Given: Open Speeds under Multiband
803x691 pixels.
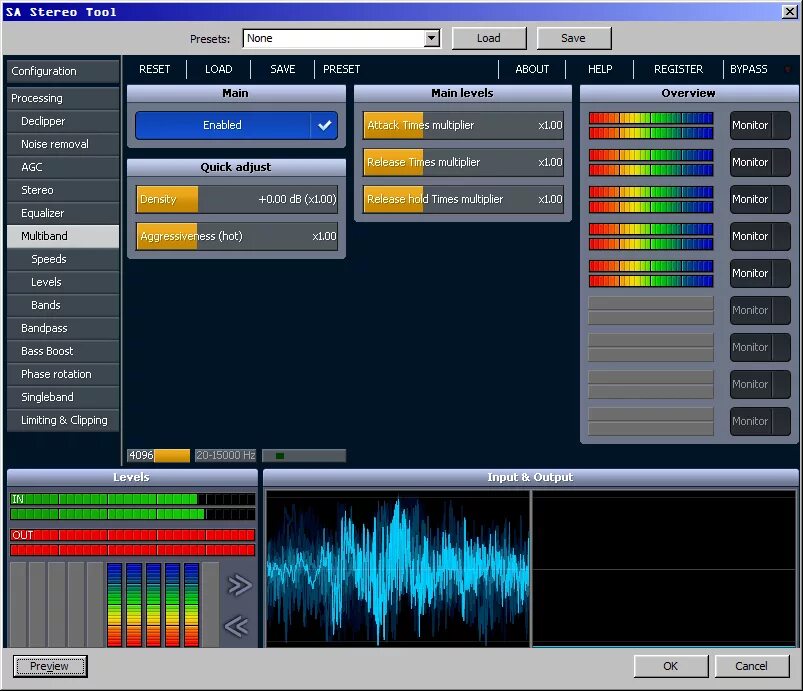Looking at the screenshot, I should click(63, 259).
